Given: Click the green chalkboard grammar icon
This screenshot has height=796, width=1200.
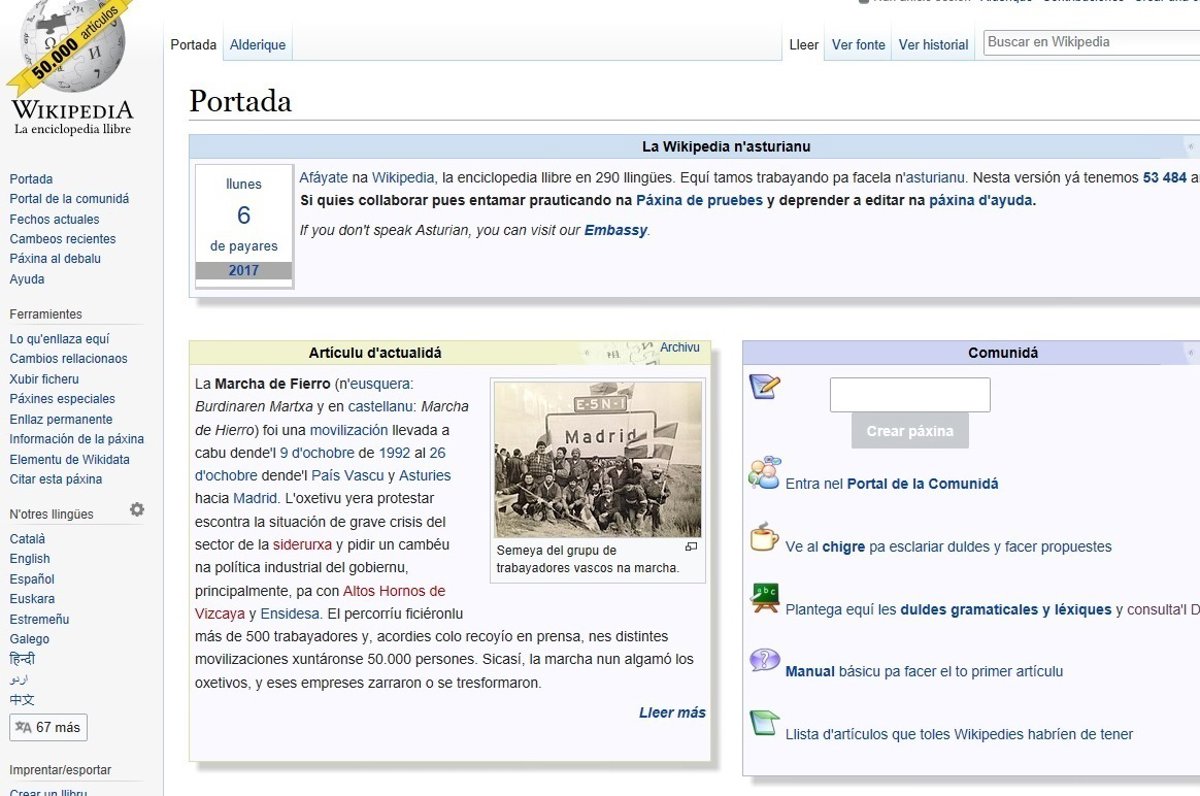Looking at the screenshot, I should (x=764, y=599).
